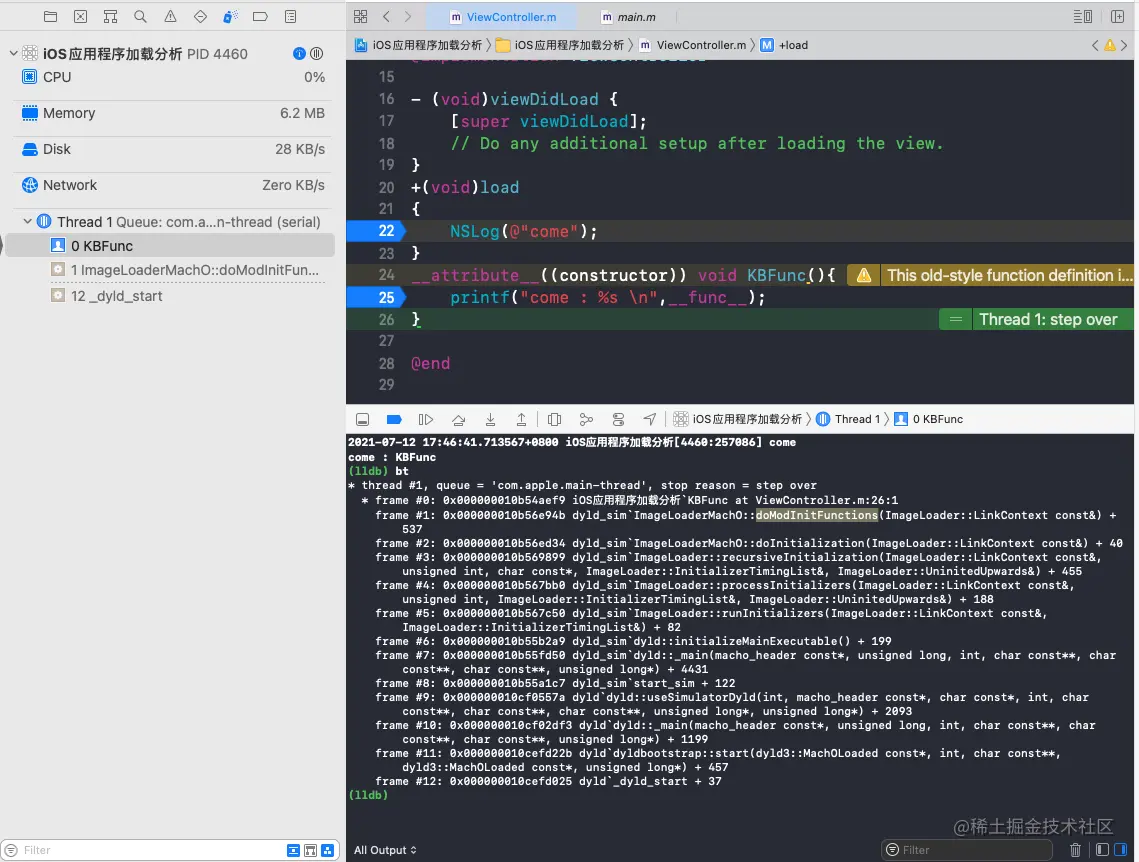Click process info blue button
The image size is (1139, 862).
click(x=299, y=53)
